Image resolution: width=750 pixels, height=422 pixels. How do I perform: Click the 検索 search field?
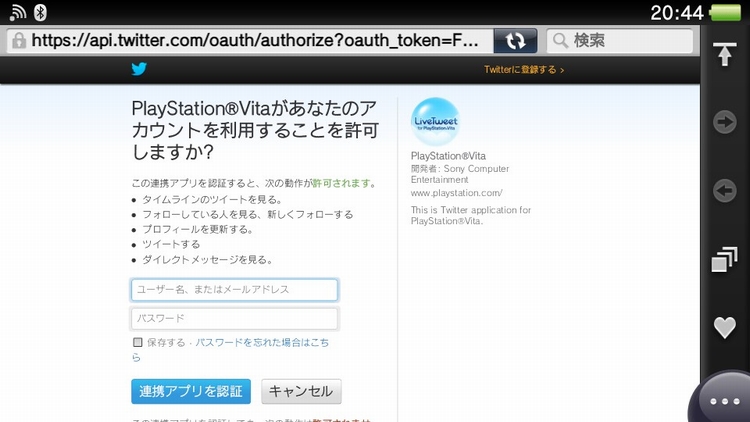click(620, 41)
